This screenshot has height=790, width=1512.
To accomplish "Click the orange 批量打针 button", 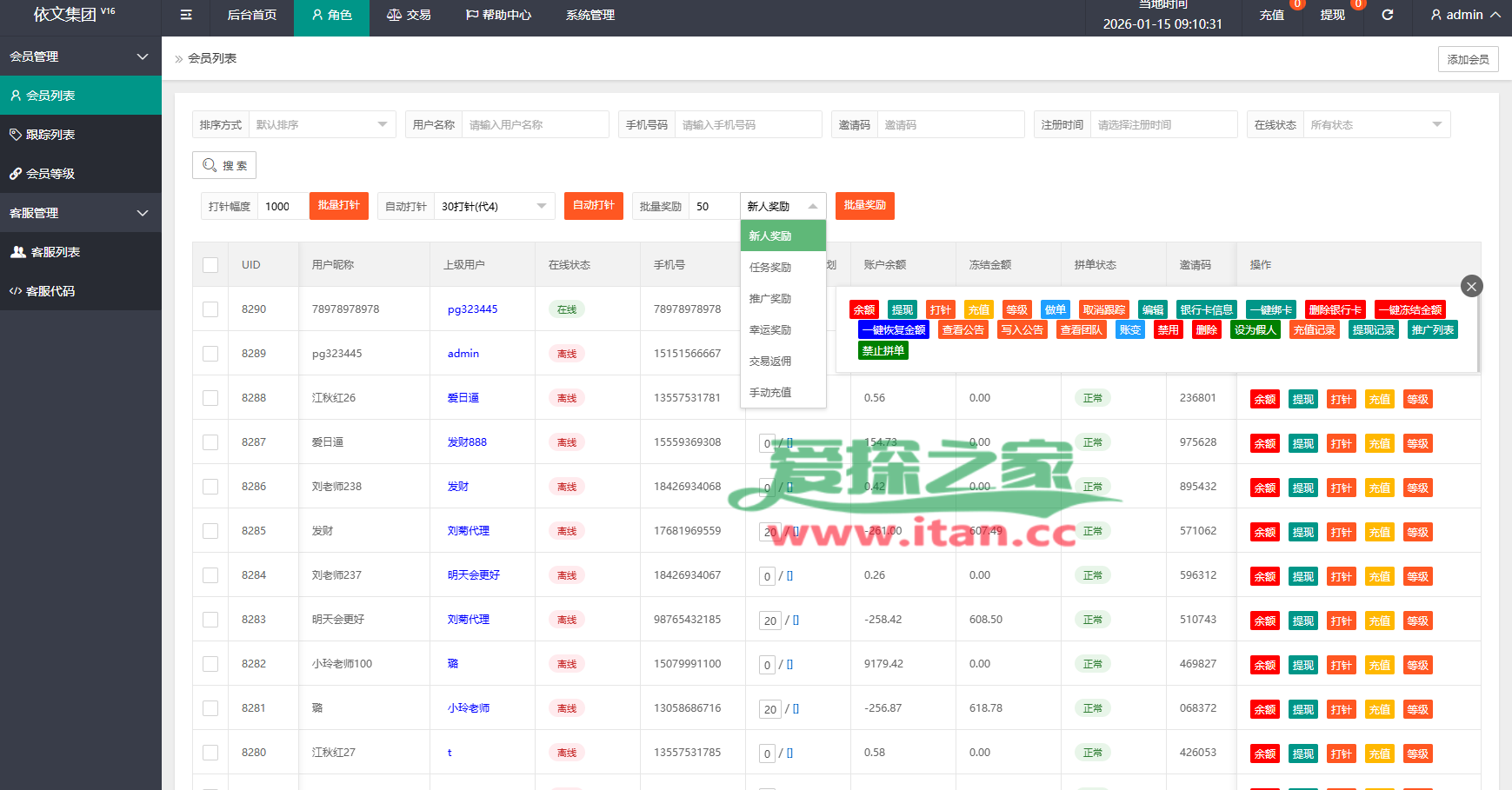I will click(x=338, y=206).
